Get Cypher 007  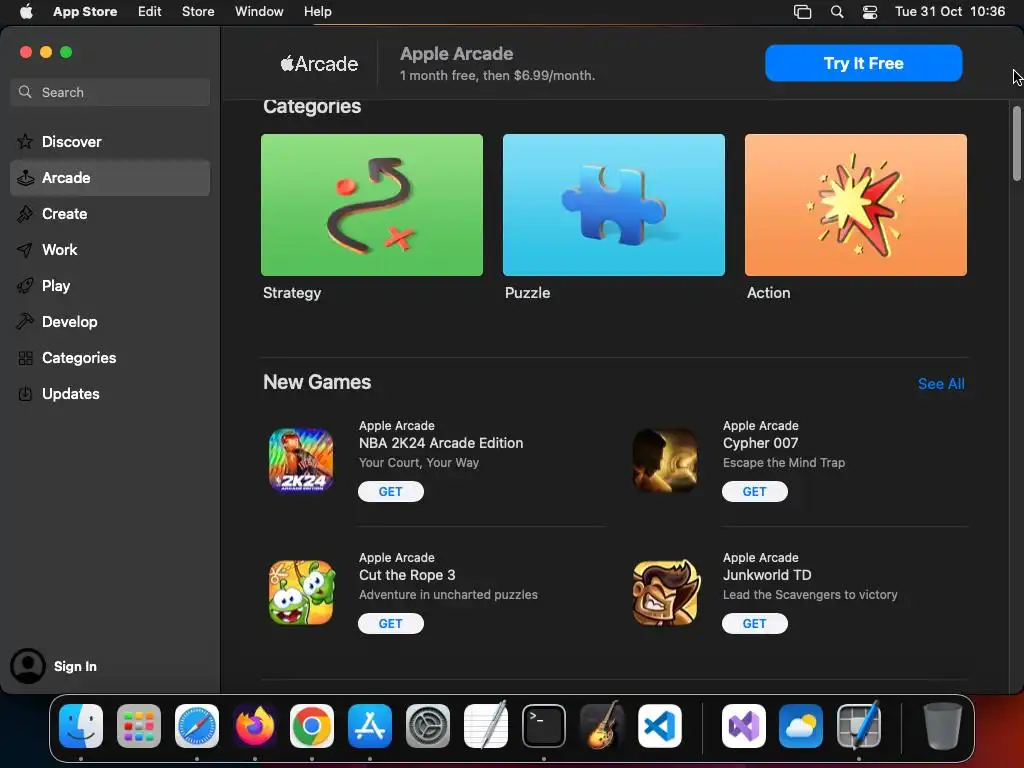click(754, 491)
